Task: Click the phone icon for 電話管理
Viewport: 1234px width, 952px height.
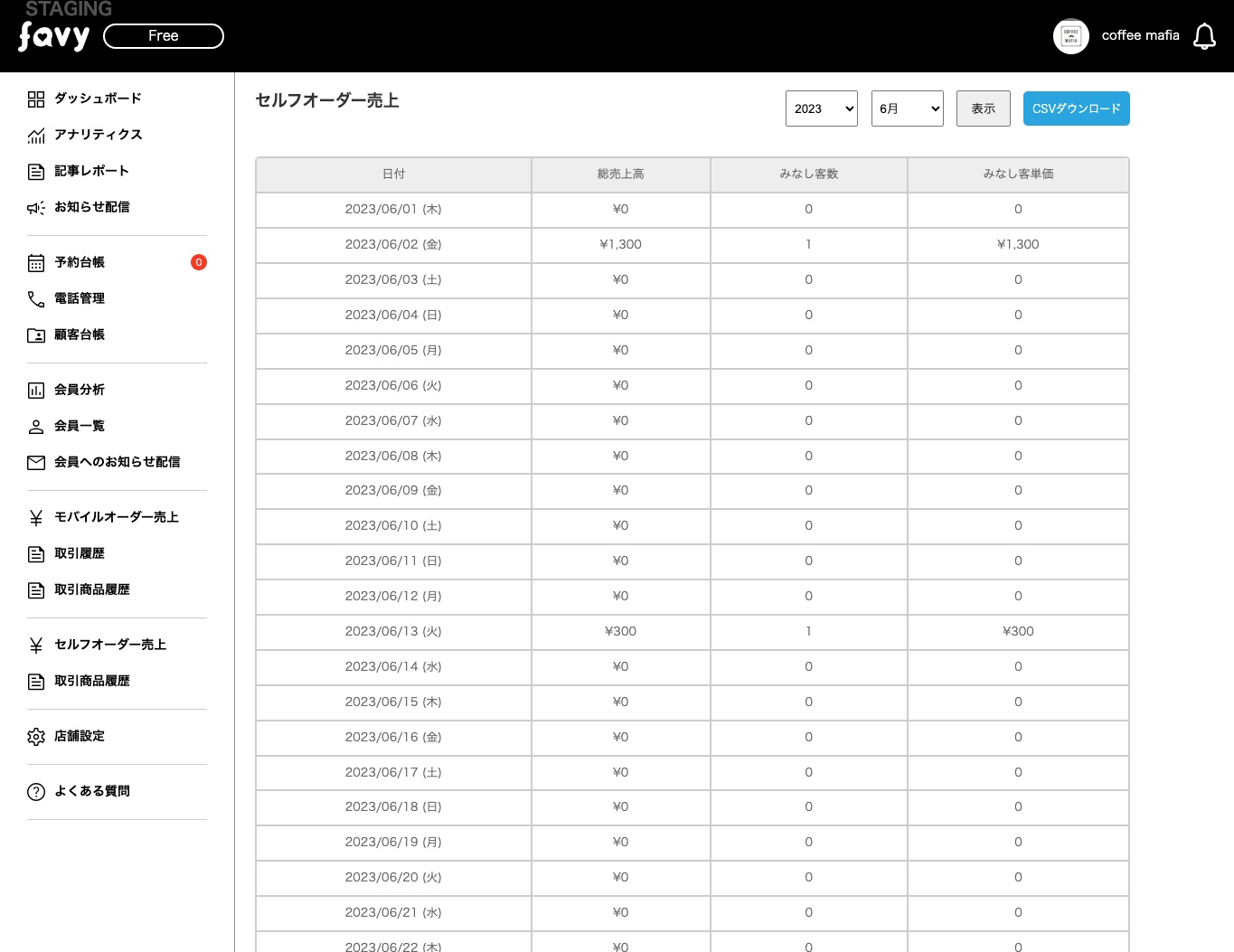Action: coord(36,299)
